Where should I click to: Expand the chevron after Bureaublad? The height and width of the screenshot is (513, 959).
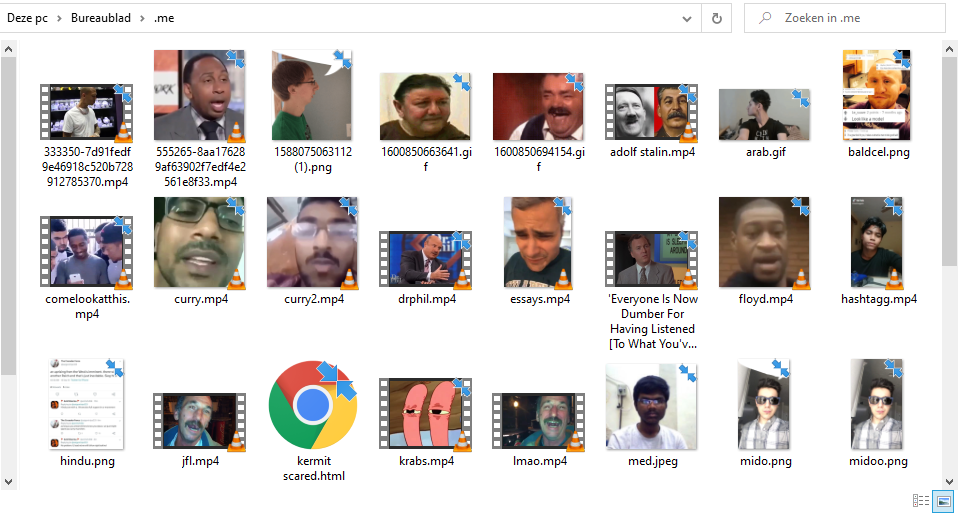(143, 18)
